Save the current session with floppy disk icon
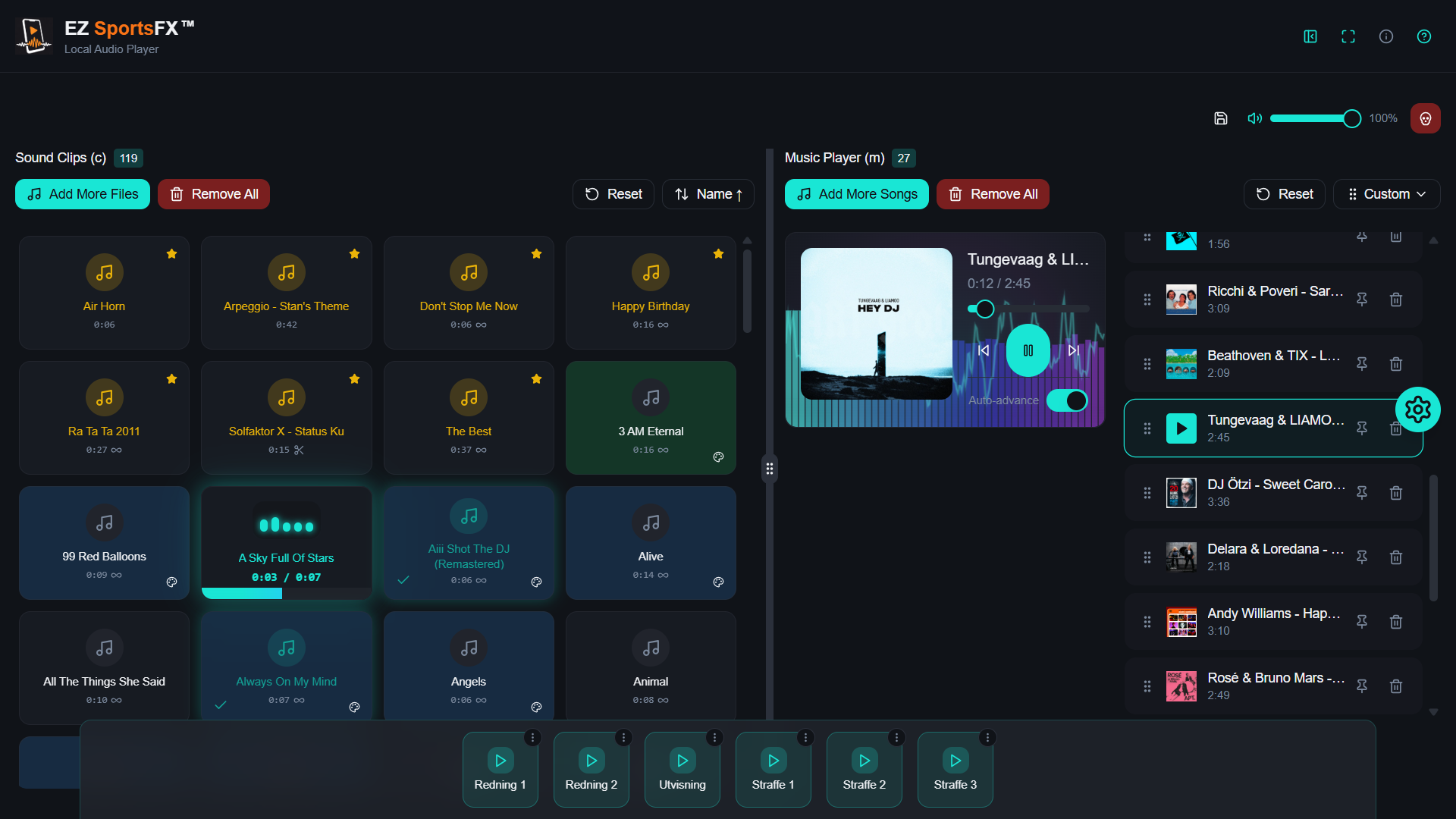The height and width of the screenshot is (819, 1456). (x=1221, y=118)
